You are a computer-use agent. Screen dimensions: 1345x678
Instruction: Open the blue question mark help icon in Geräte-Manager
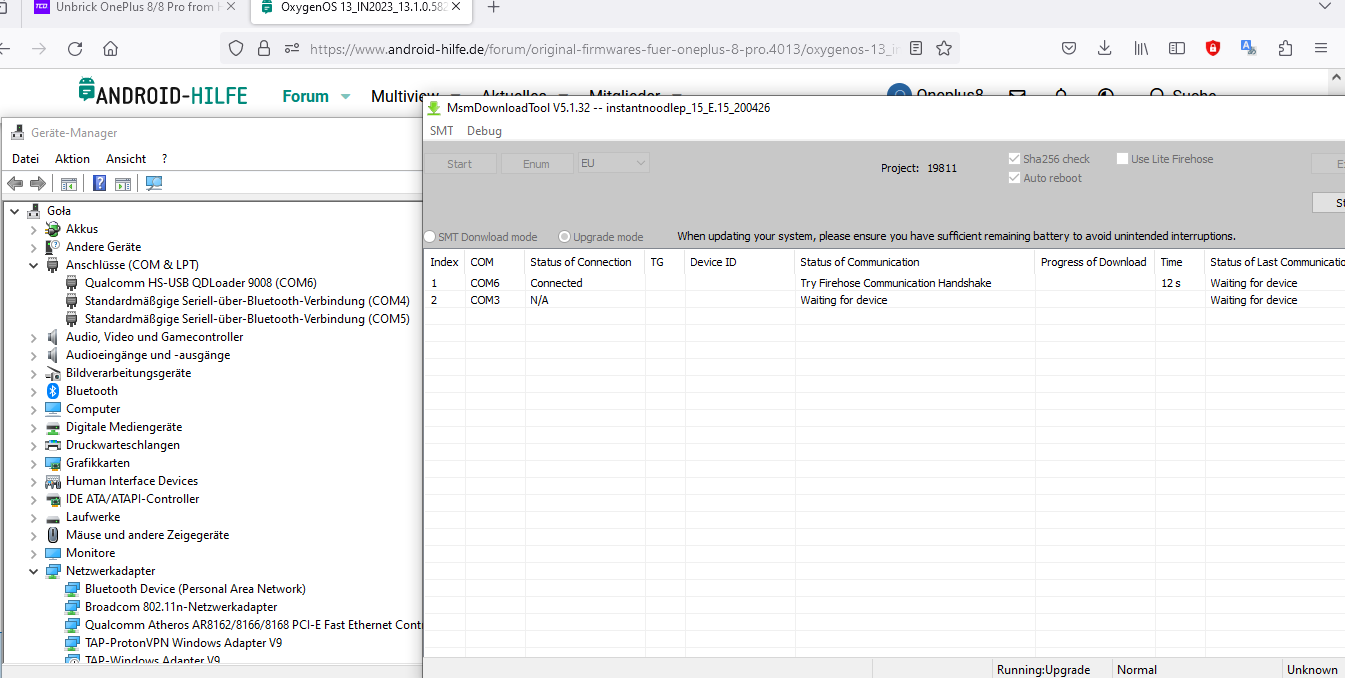click(100, 183)
